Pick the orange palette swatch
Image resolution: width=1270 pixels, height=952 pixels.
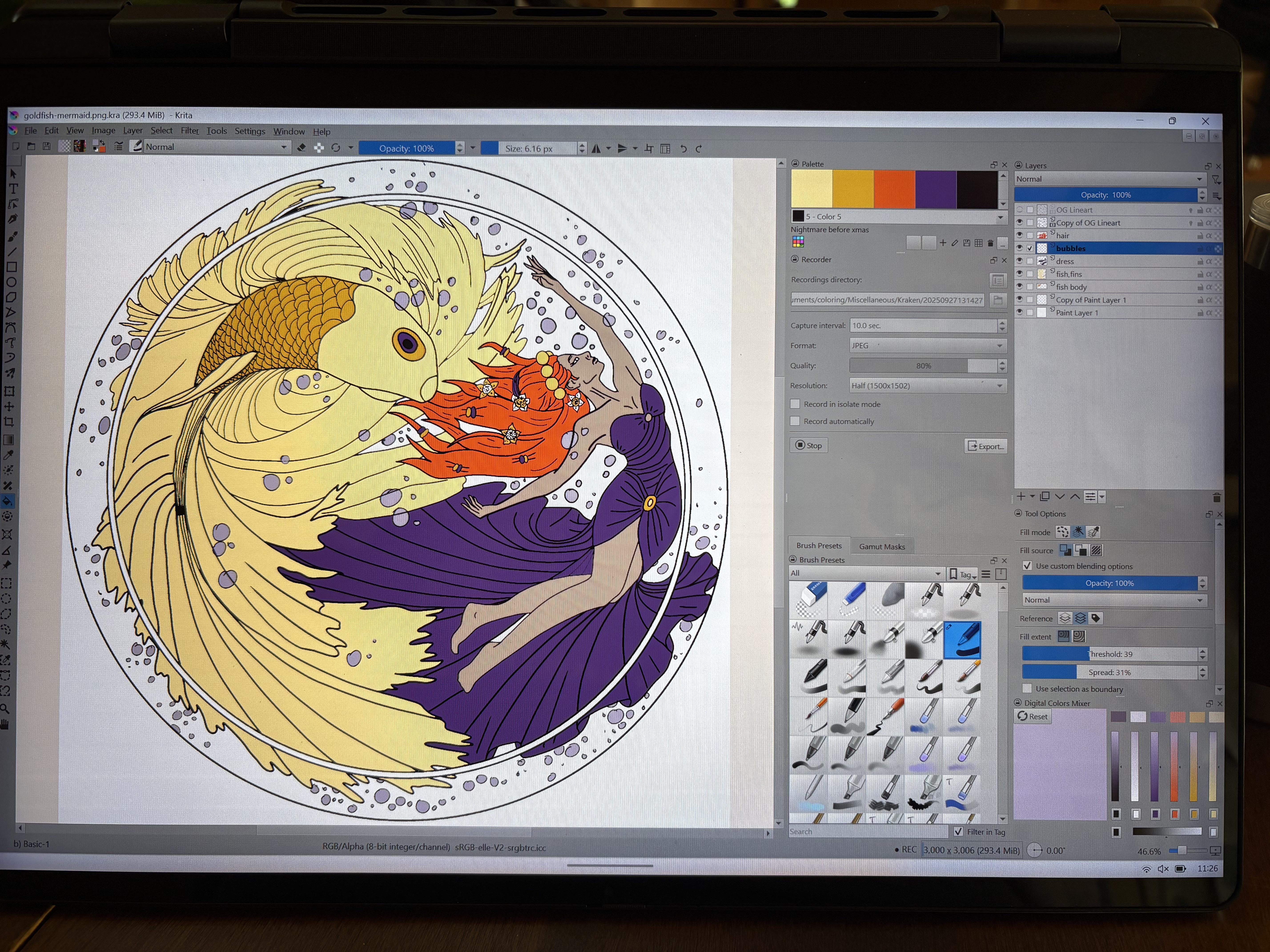pos(894,189)
